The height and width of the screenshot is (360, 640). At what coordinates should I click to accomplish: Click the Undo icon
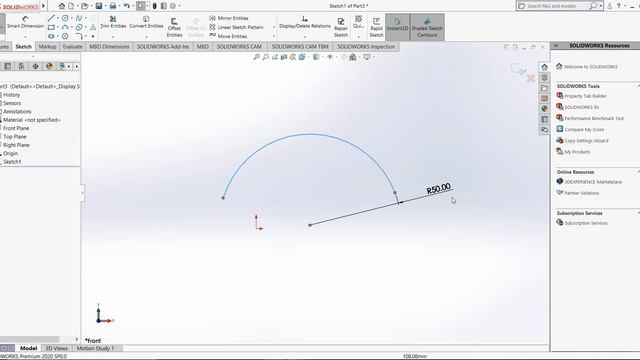(127, 6)
